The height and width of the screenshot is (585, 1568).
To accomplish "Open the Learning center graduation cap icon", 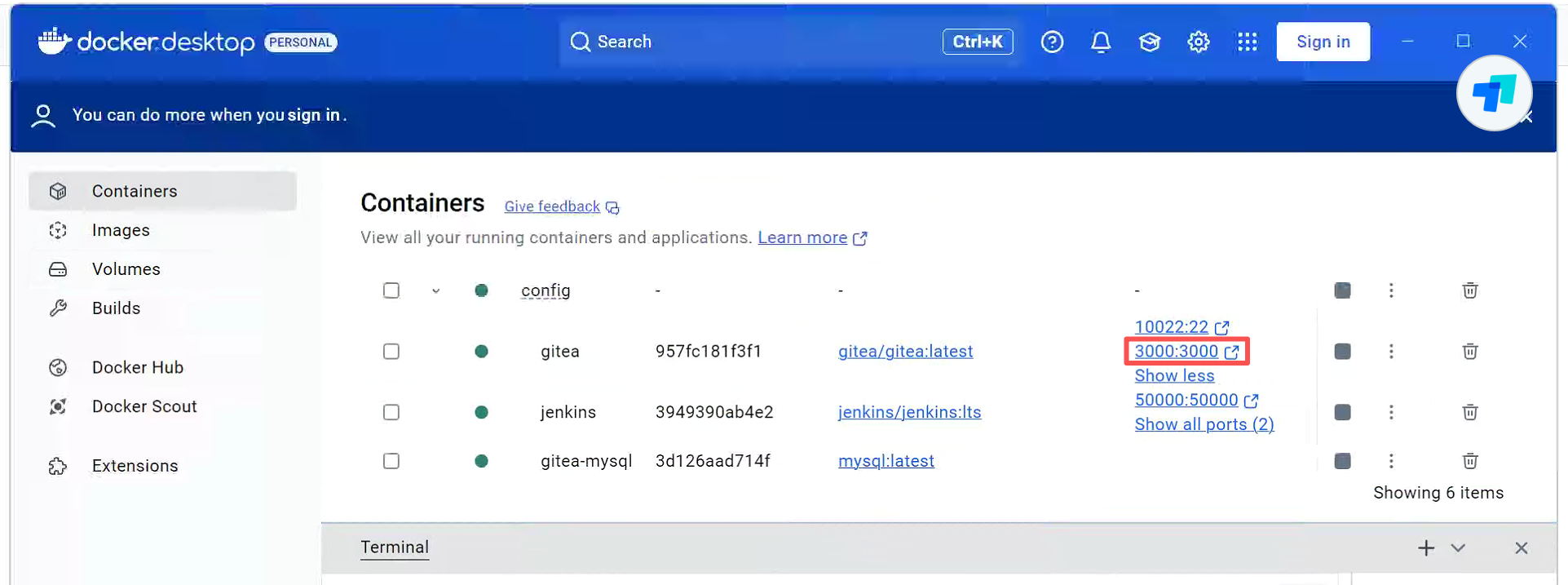I will pos(1150,42).
